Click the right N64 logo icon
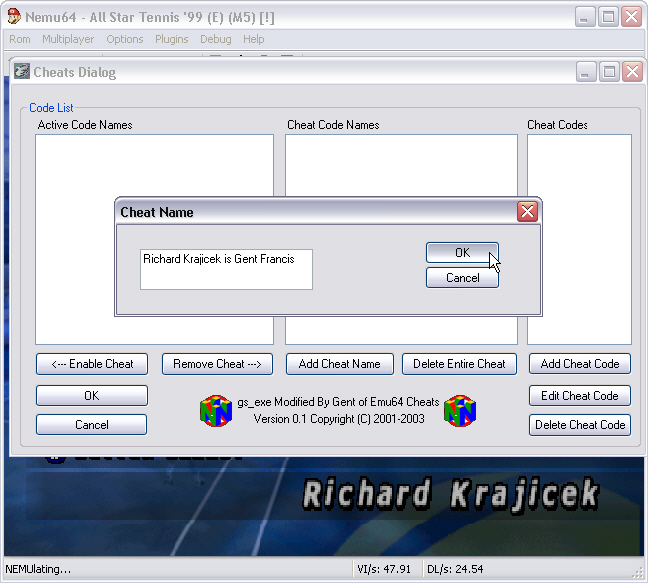648x583 pixels. (460, 411)
